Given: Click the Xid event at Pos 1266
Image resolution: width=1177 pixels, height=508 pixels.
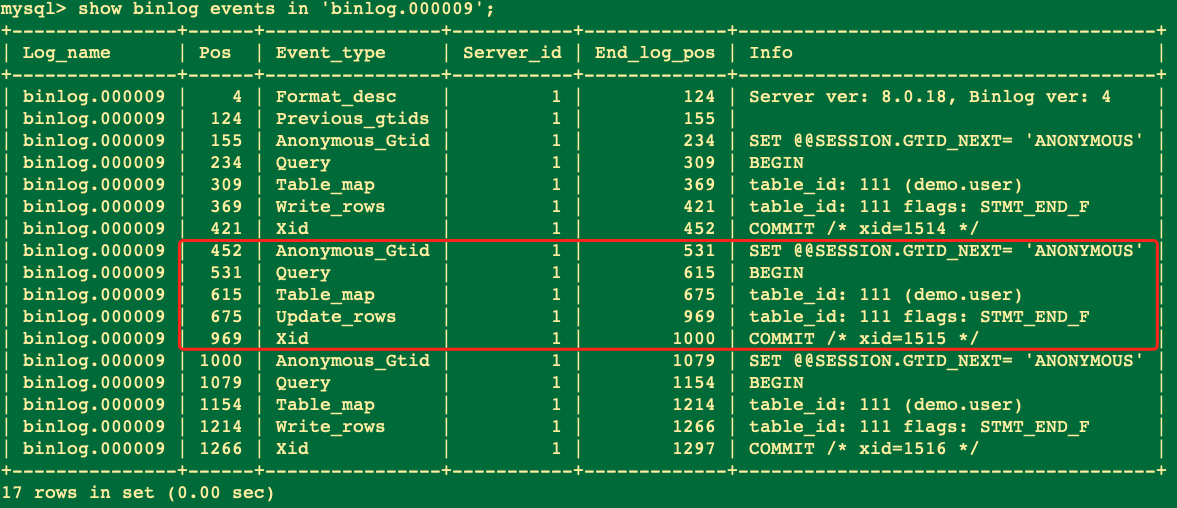Looking at the screenshot, I should [292, 449].
